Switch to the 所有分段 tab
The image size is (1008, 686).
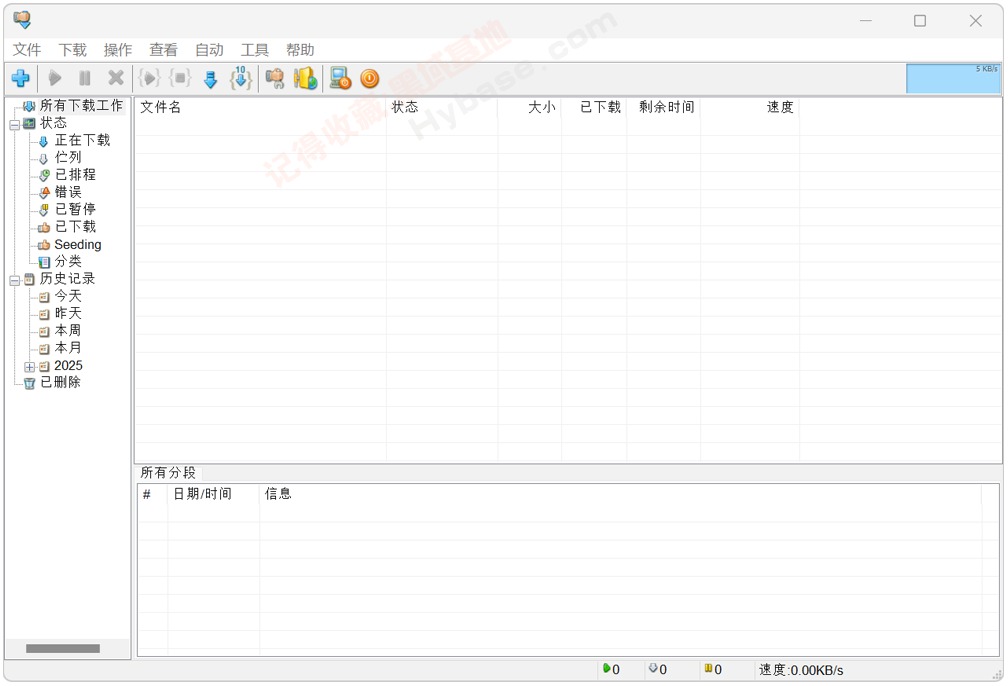point(168,473)
